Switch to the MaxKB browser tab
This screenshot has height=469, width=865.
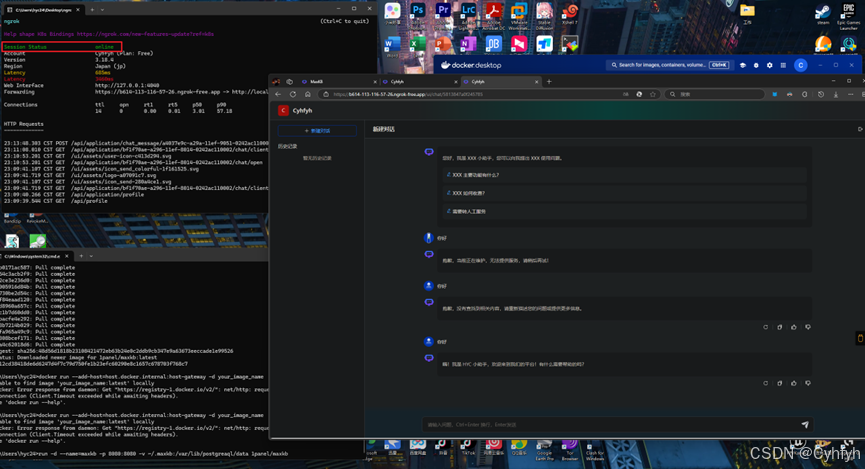[x=338, y=82]
